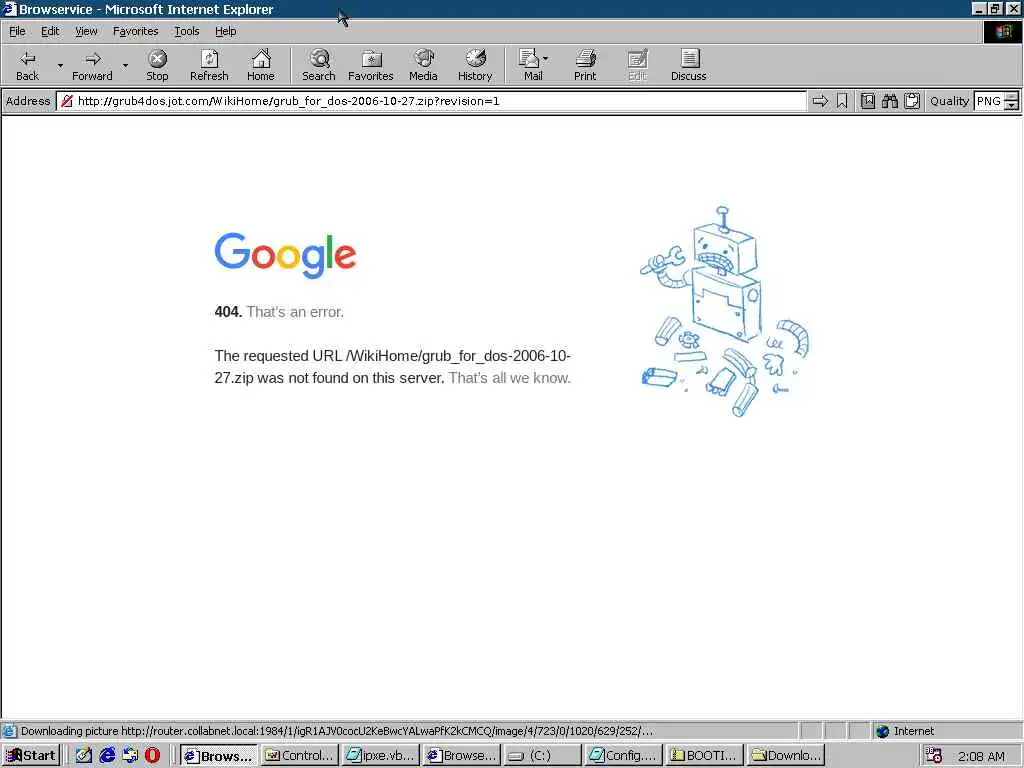Open the Discuss toolbar button
1024x768 pixels.
[x=688, y=65]
